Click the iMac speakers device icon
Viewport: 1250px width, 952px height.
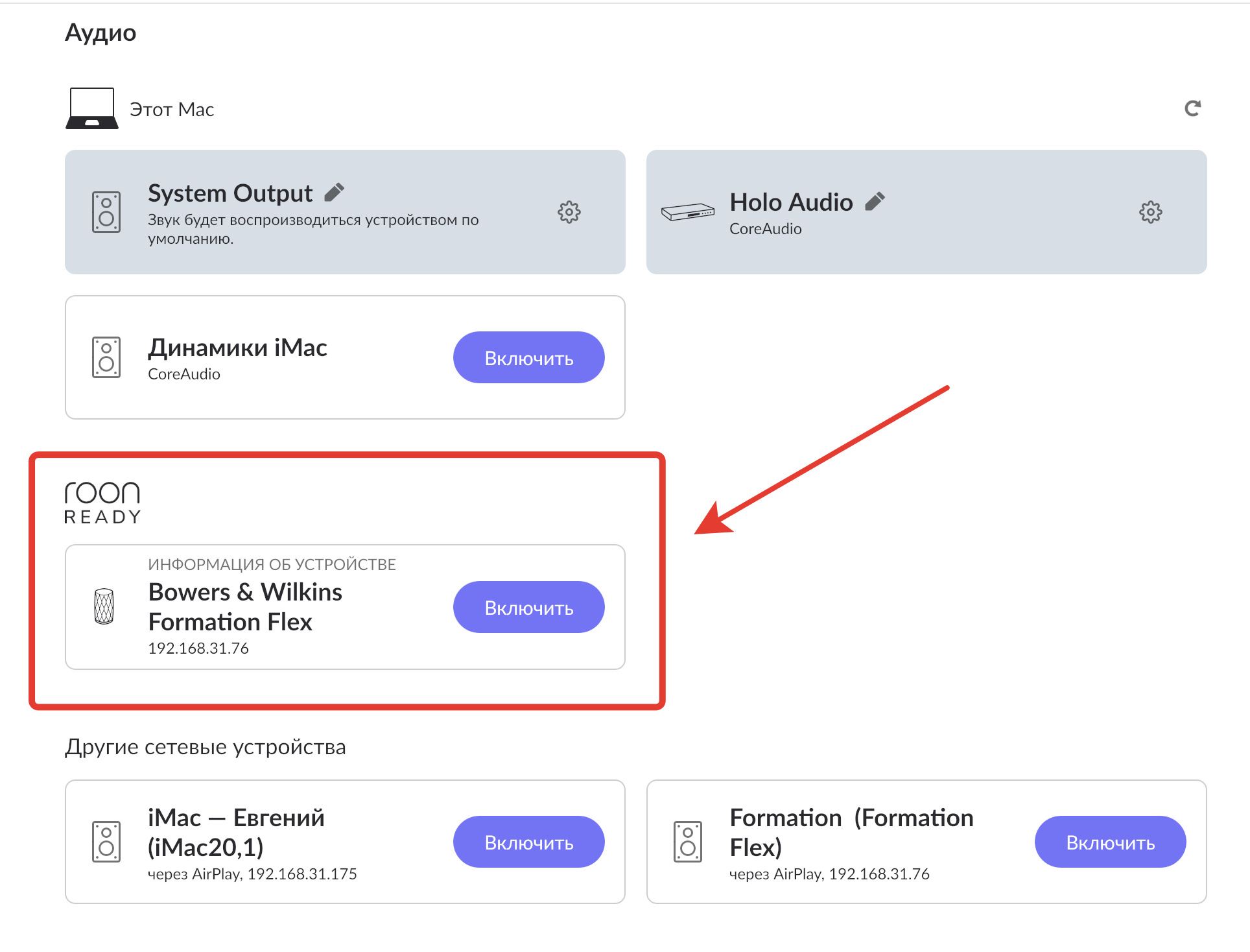[106, 357]
